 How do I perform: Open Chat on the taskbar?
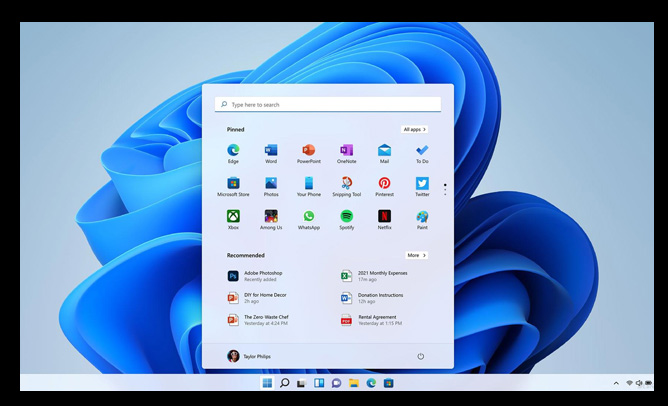336,383
